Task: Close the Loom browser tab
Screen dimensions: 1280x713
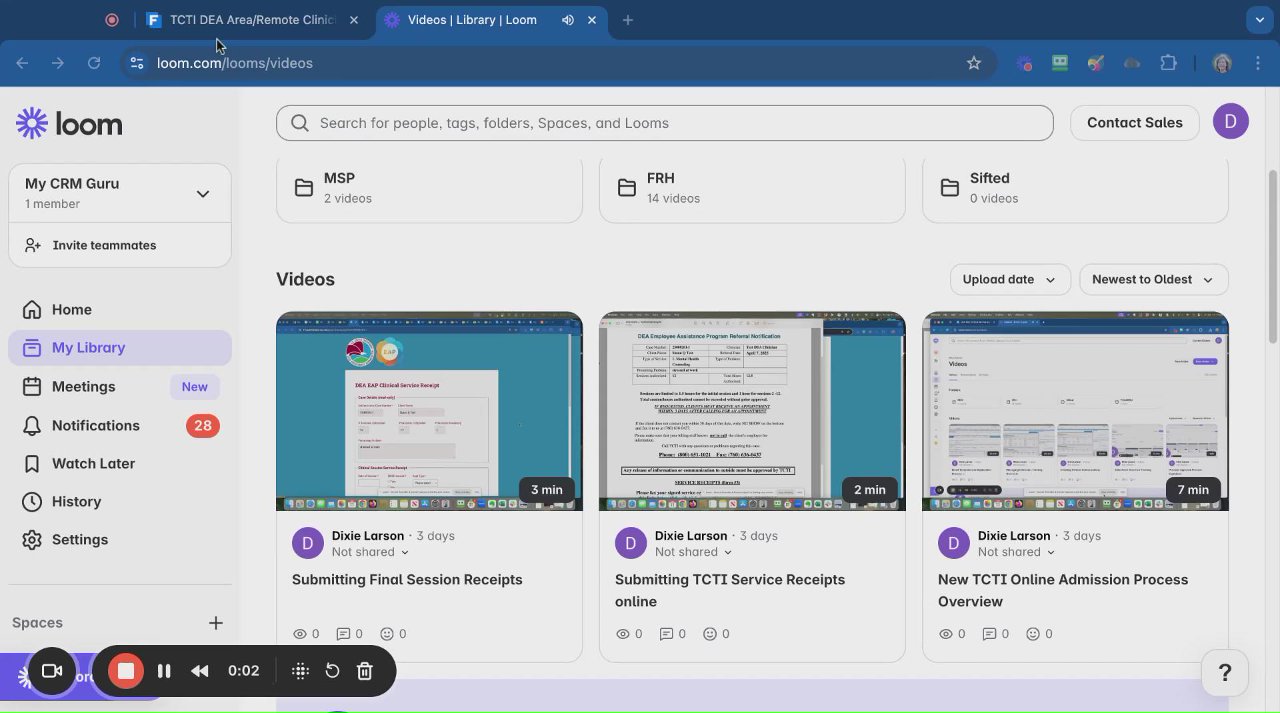Action: point(592,20)
